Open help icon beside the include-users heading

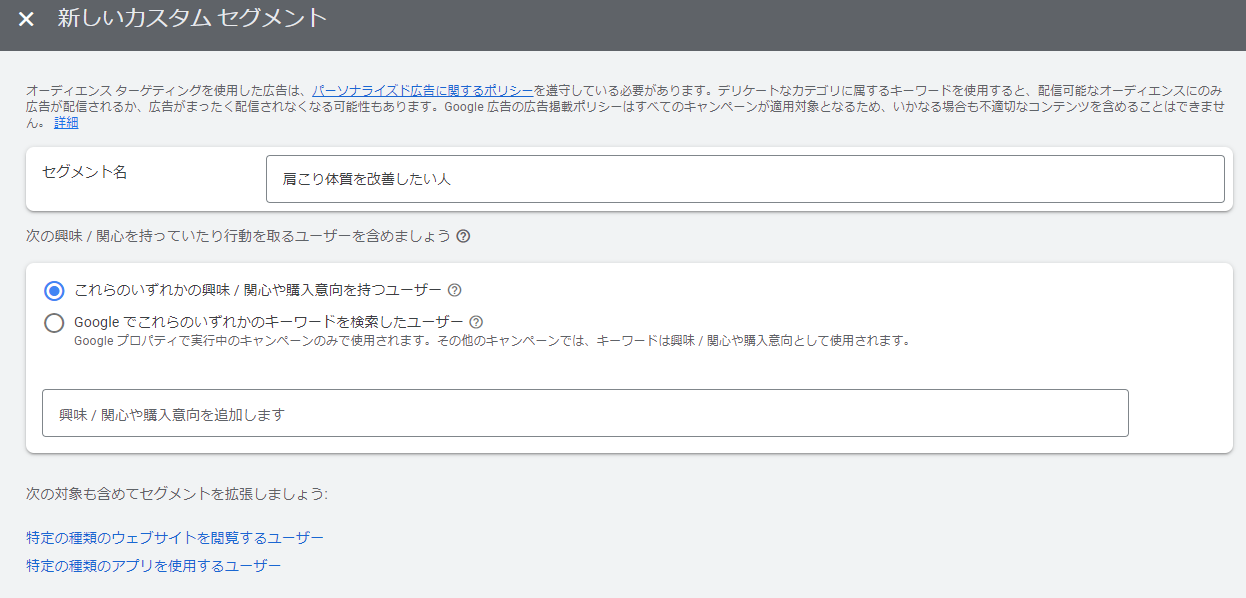point(463,237)
